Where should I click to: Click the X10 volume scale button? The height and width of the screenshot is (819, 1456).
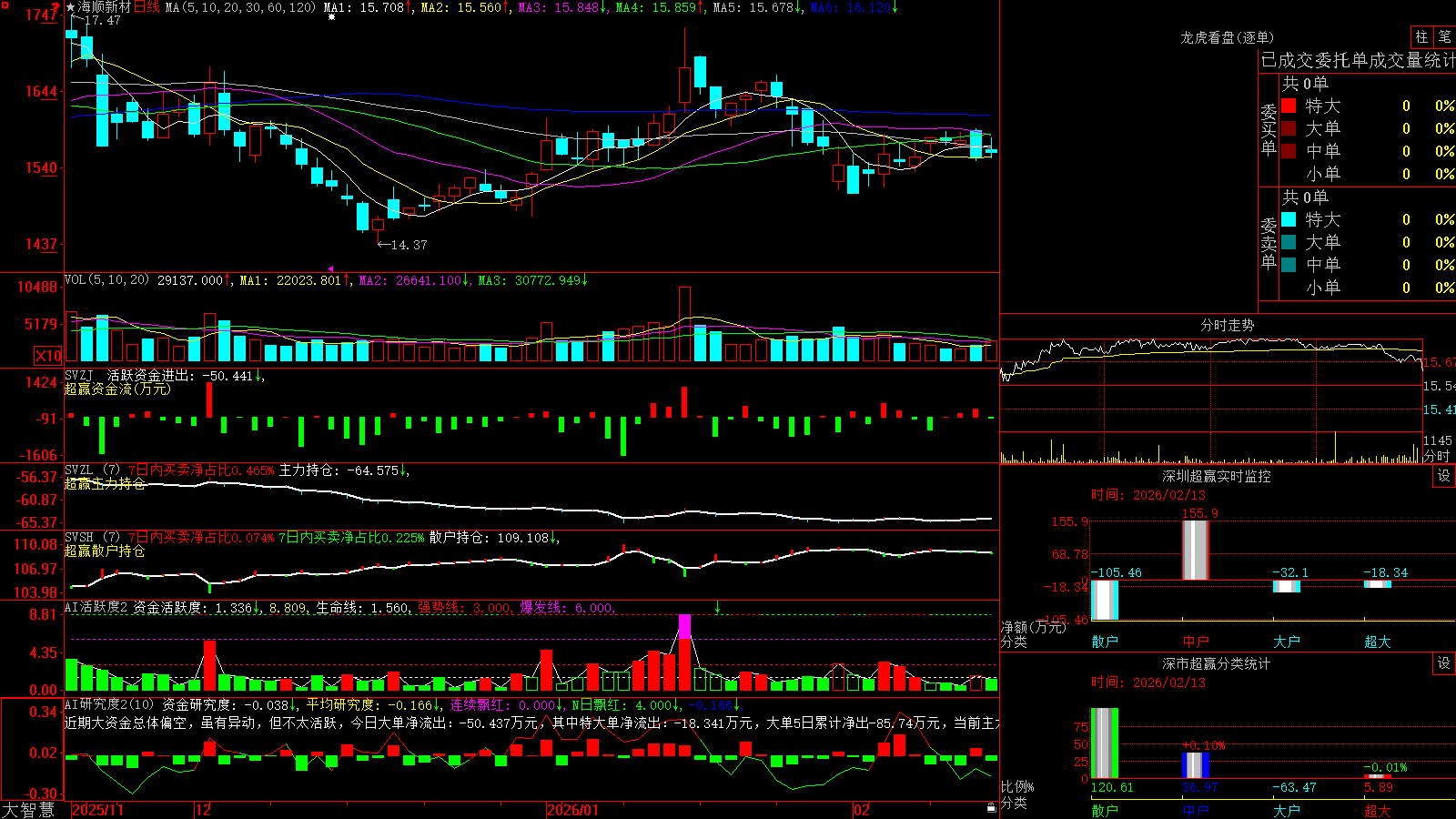pyautogui.click(x=48, y=356)
